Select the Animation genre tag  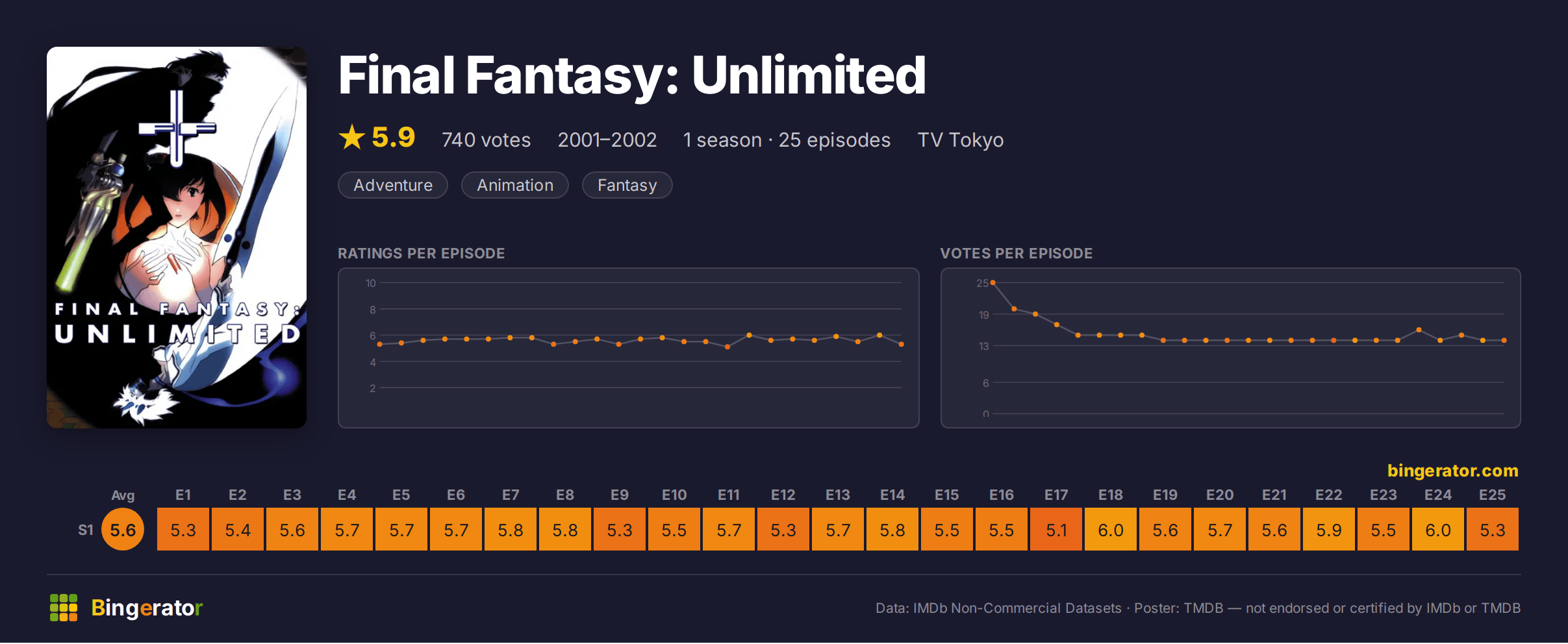click(515, 185)
